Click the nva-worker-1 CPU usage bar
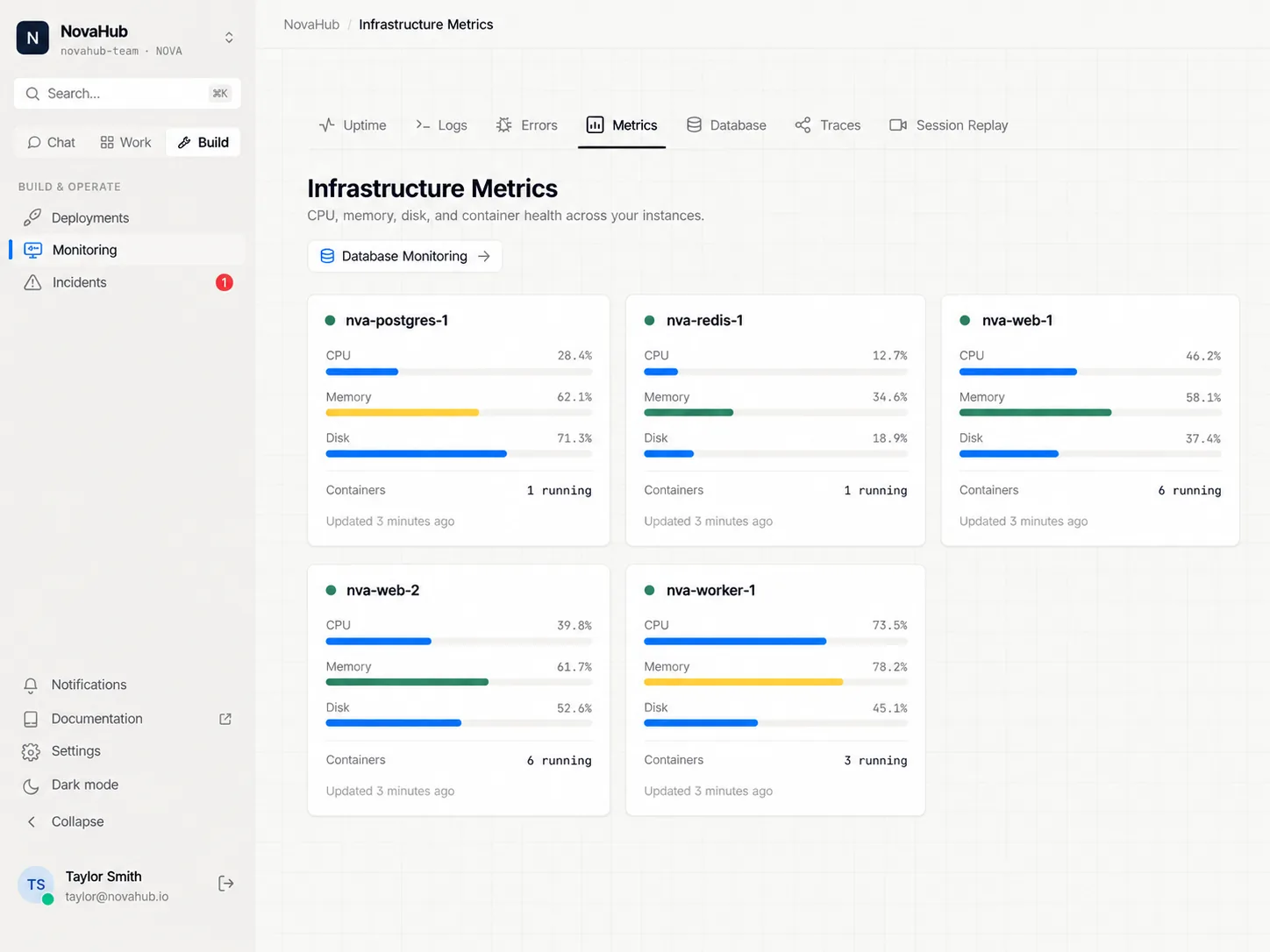 775,642
